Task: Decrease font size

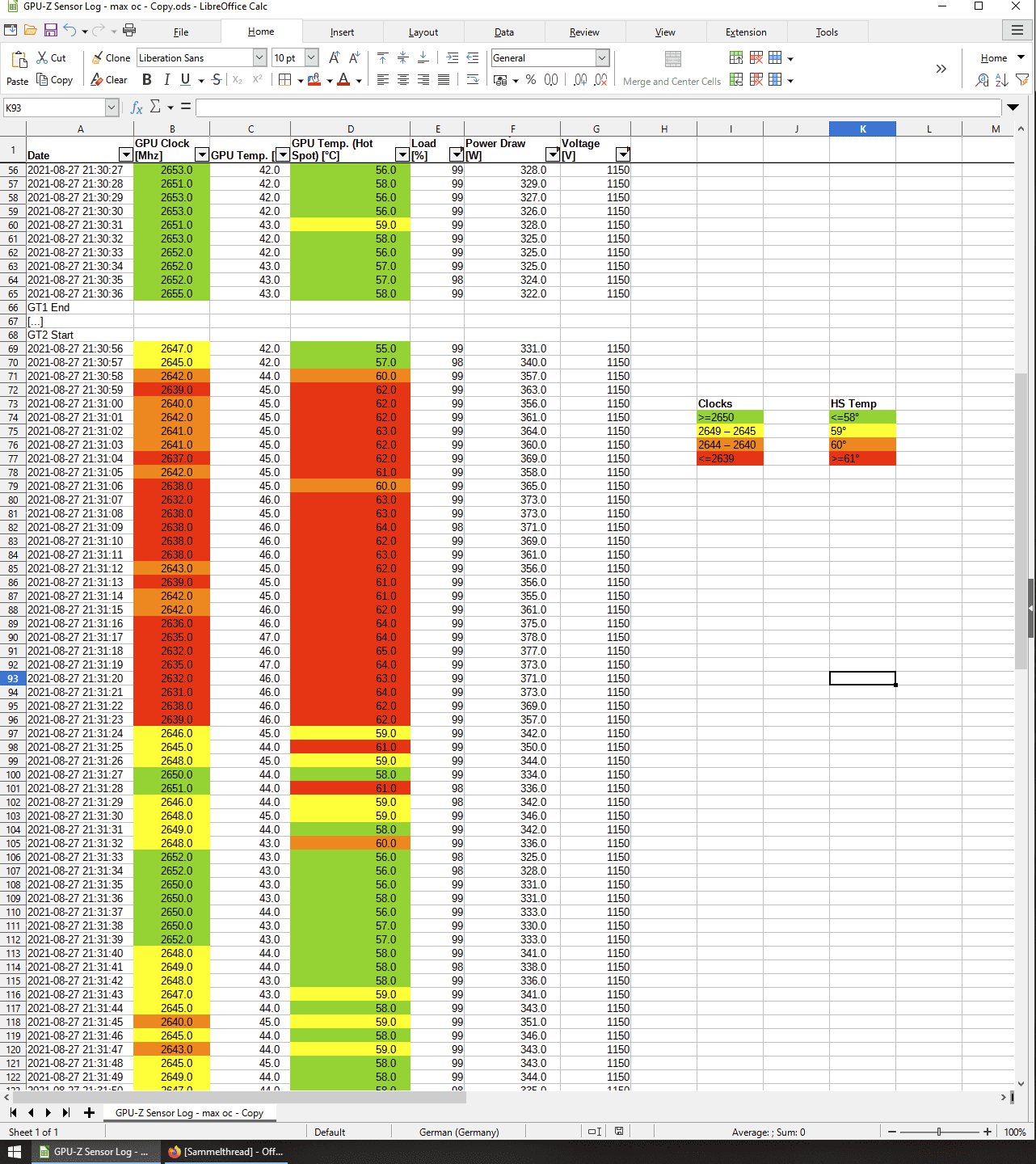Action: [354, 58]
